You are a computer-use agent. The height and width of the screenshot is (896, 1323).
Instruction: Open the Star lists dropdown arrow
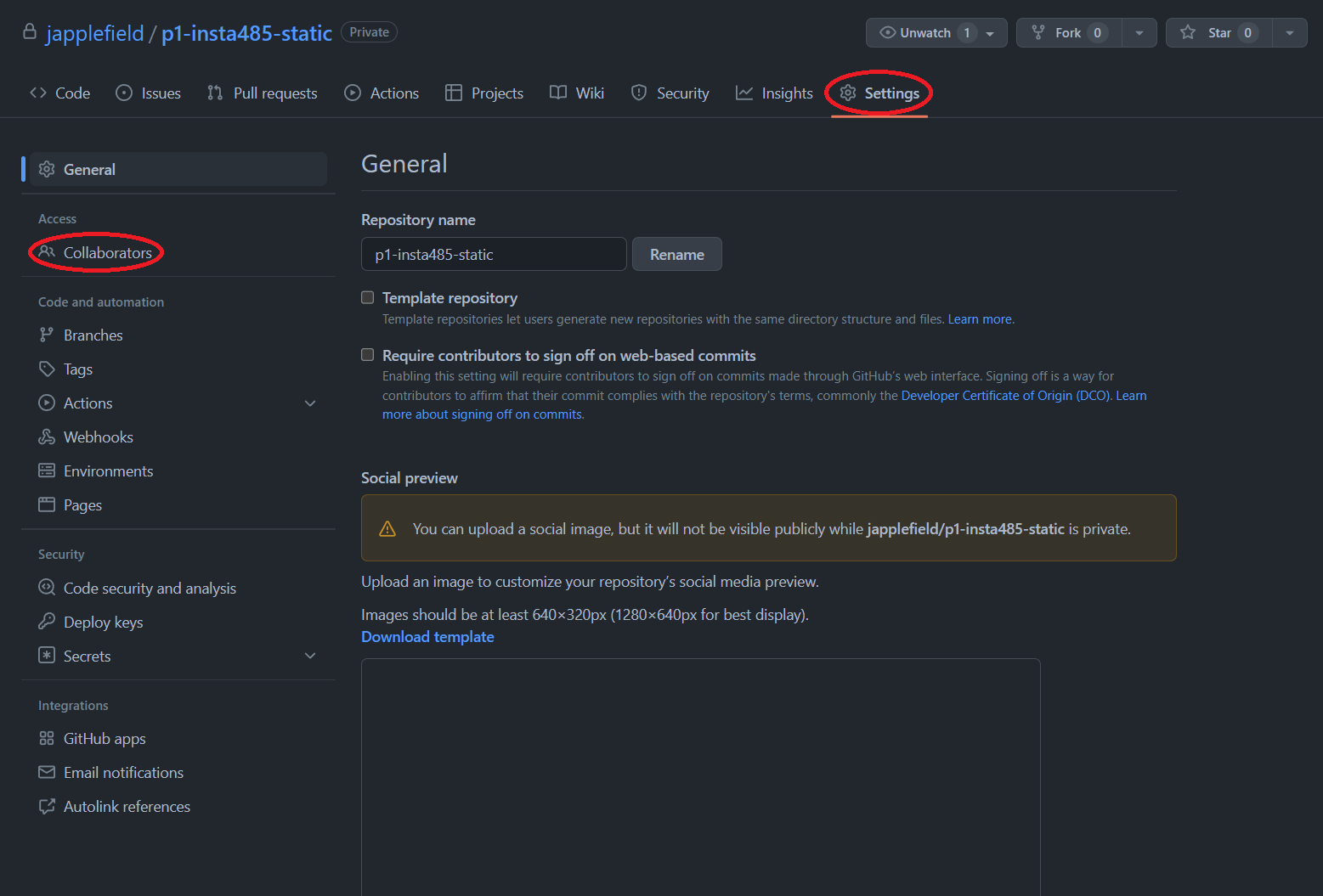pyautogui.click(x=1289, y=33)
